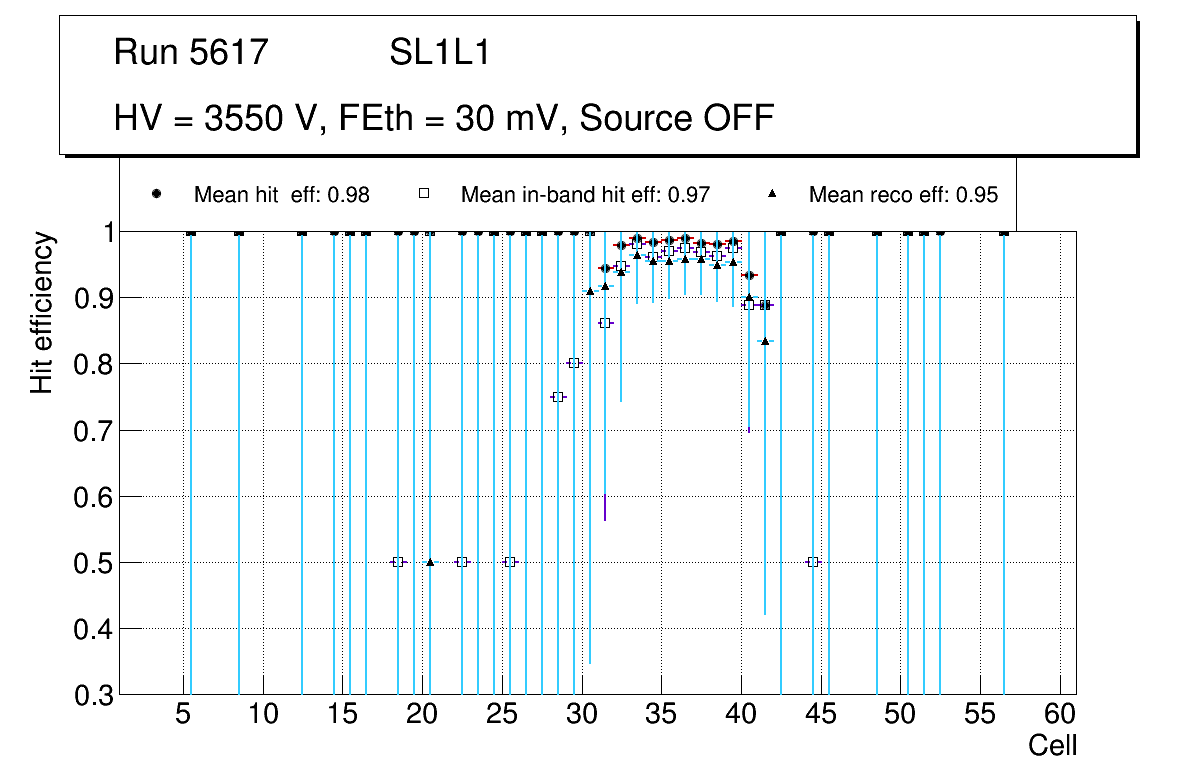Click the black triangle legend marker
The image size is (1196, 772).
(771, 195)
